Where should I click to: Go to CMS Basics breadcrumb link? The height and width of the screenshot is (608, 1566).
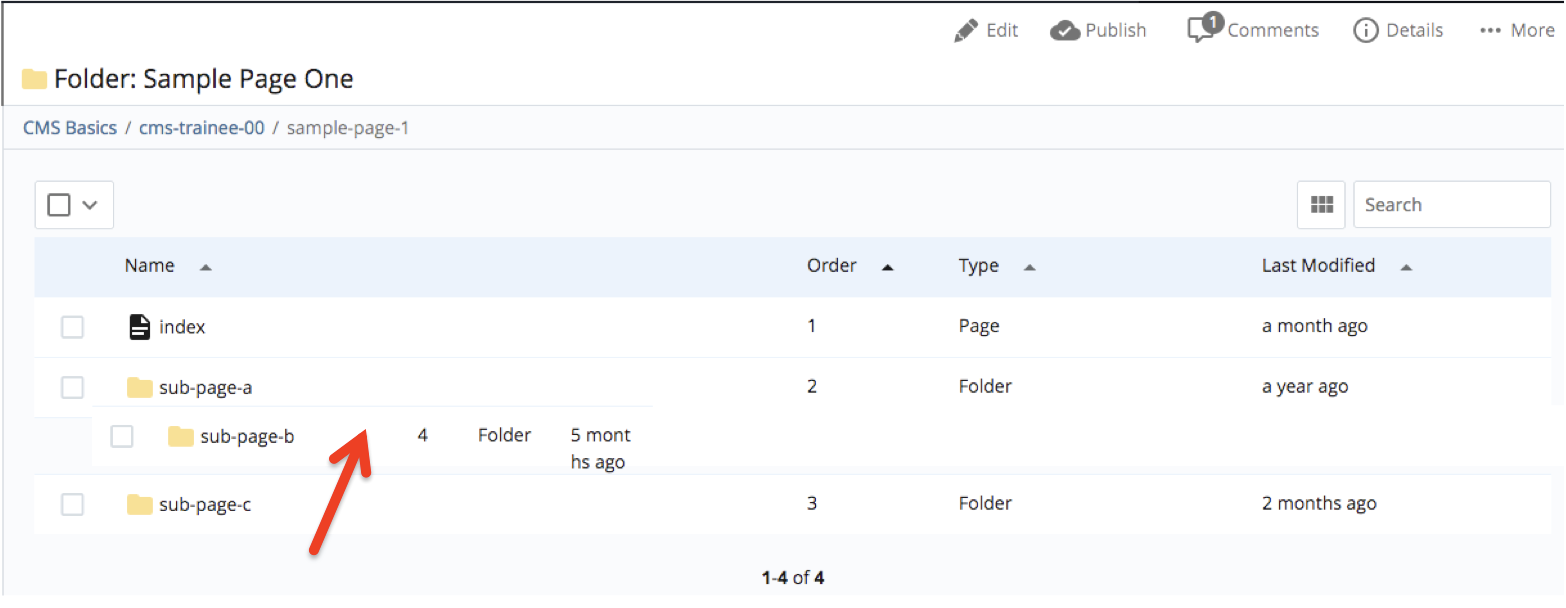tap(70, 128)
